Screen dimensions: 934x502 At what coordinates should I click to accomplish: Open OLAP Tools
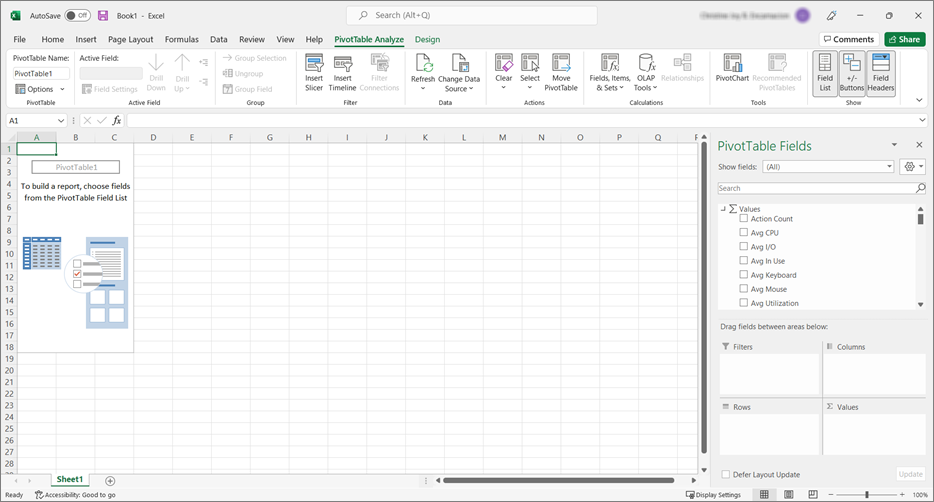click(x=646, y=72)
